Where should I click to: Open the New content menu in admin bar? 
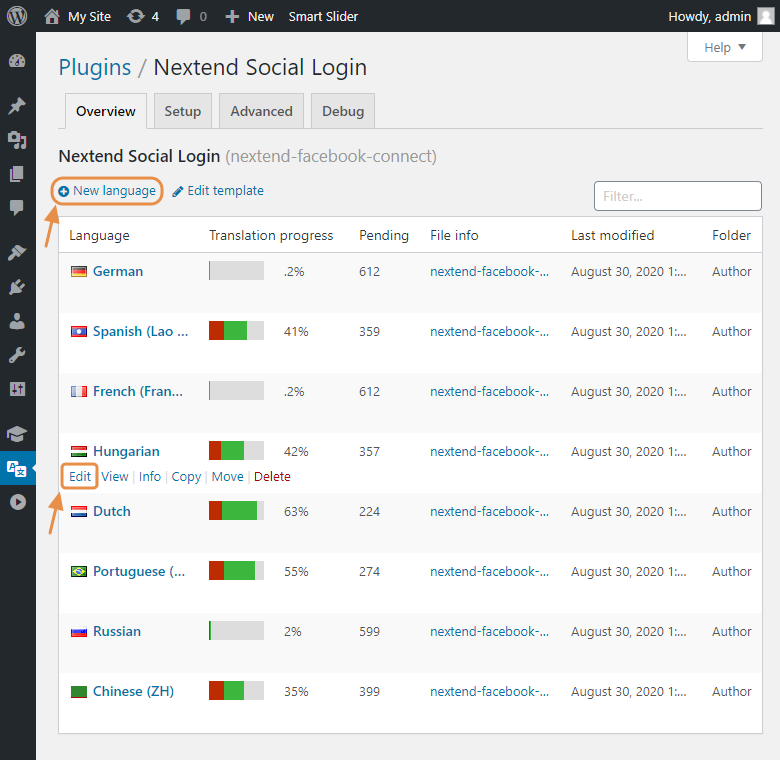[249, 16]
